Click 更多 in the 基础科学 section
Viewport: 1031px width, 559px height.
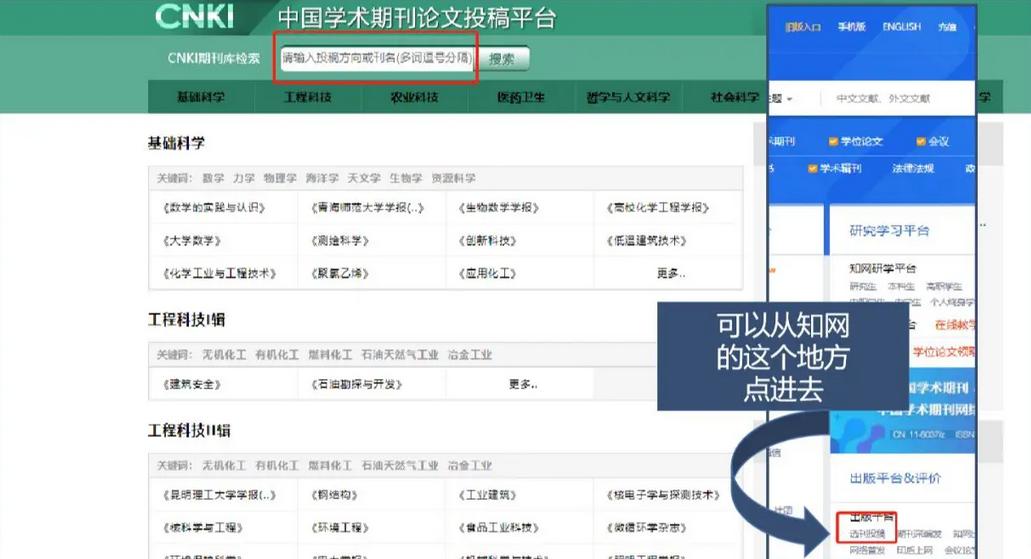(x=671, y=273)
